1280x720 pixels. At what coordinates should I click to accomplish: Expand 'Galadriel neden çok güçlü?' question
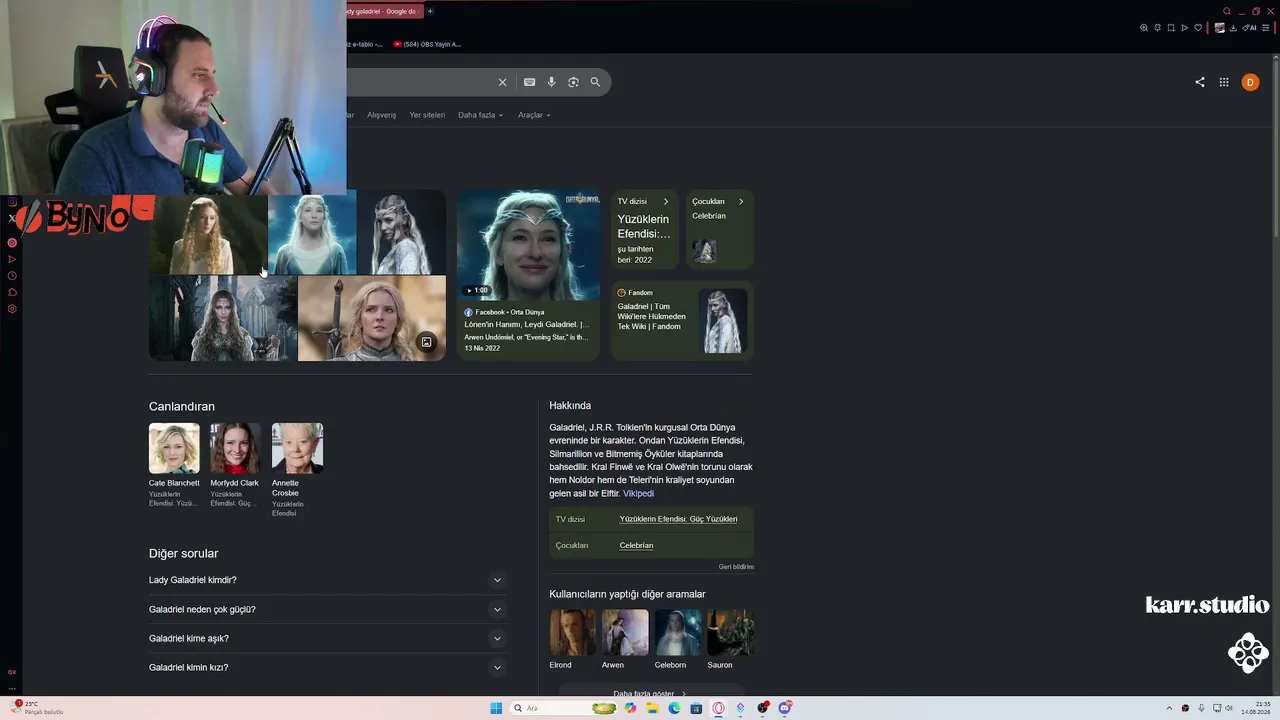click(x=328, y=609)
